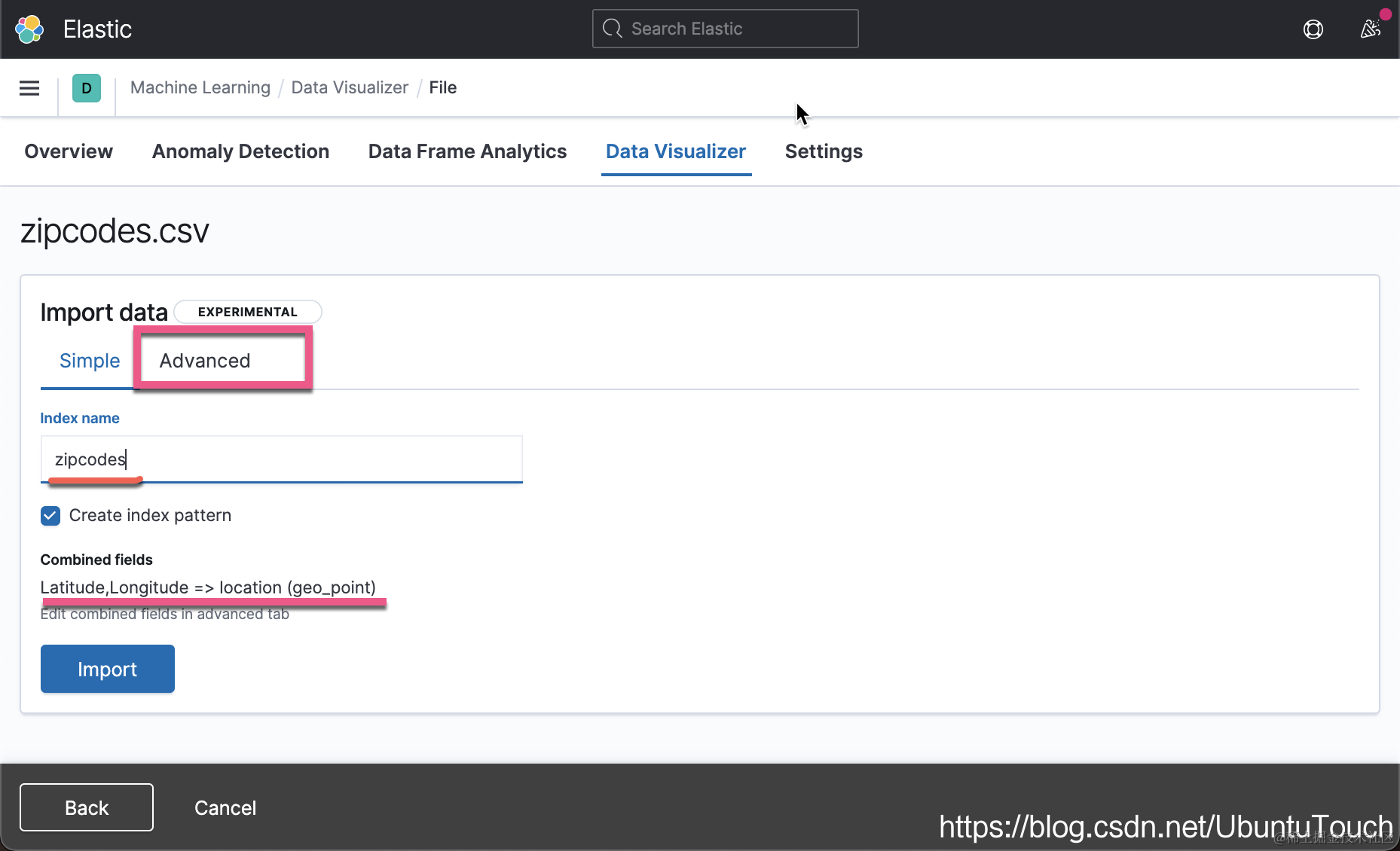Image resolution: width=1400 pixels, height=851 pixels.
Task: Go to Data Visualizer breadcrumb
Action: [350, 87]
